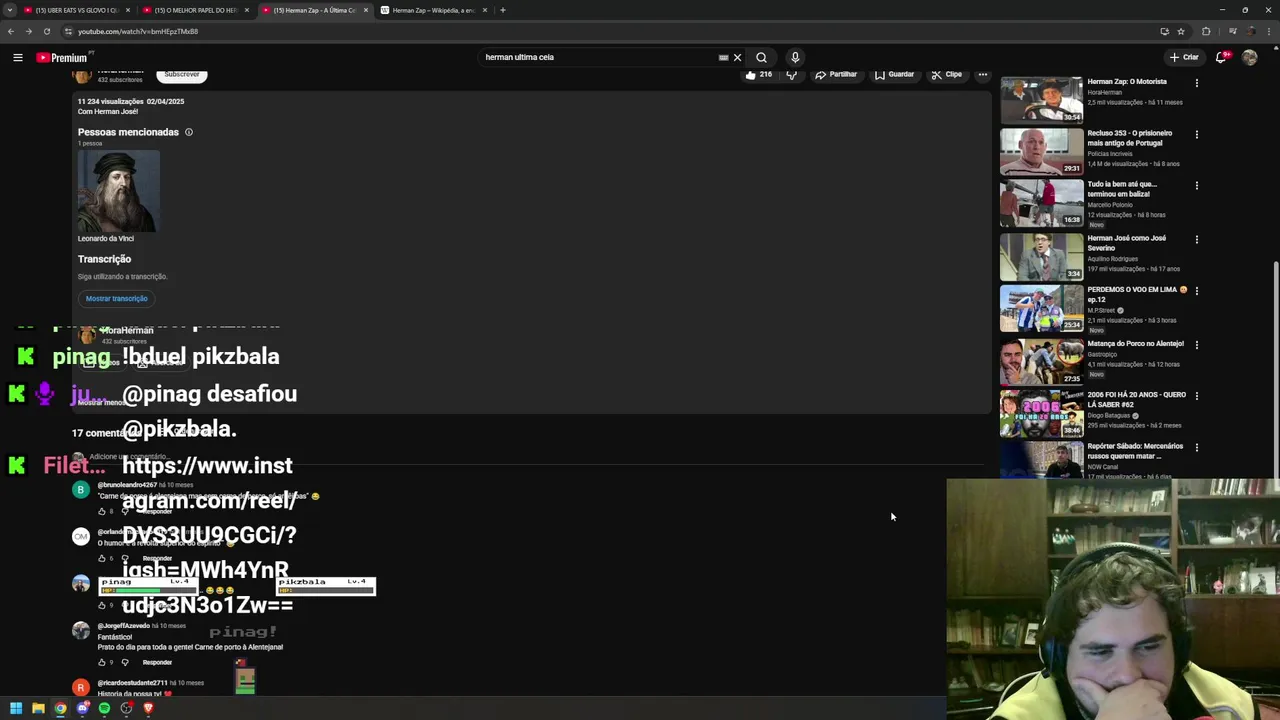Viewport: 1280px width, 720px height.
Task: Open the on-screen keyboard in search box
Action: [x=723, y=57]
